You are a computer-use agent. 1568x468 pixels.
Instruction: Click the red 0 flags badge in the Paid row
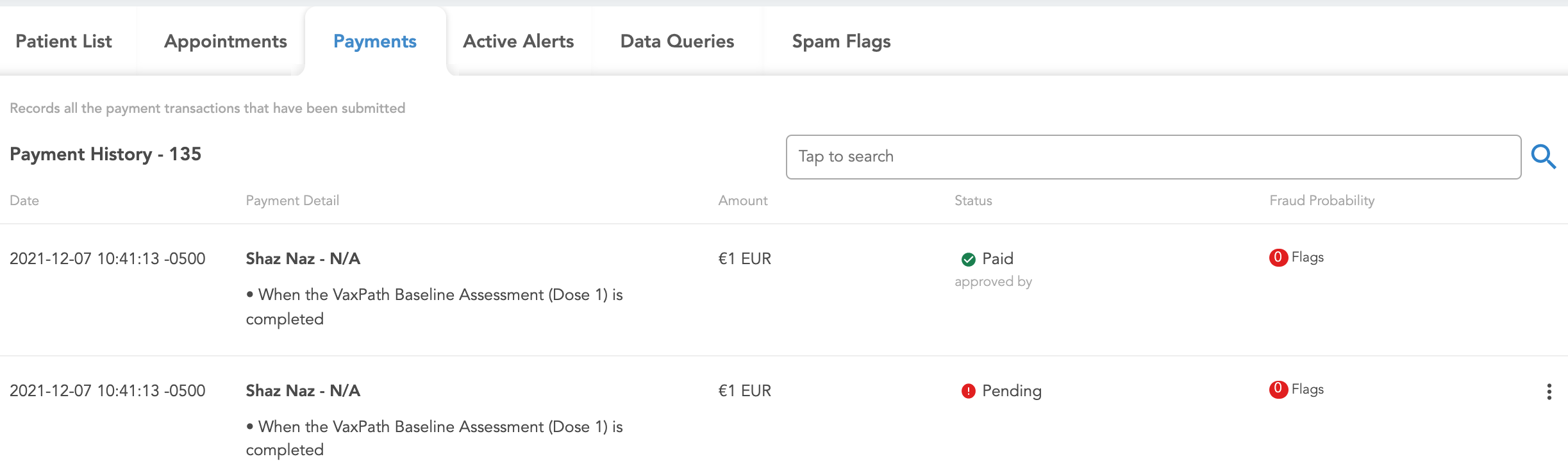click(x=1278, y=258)
